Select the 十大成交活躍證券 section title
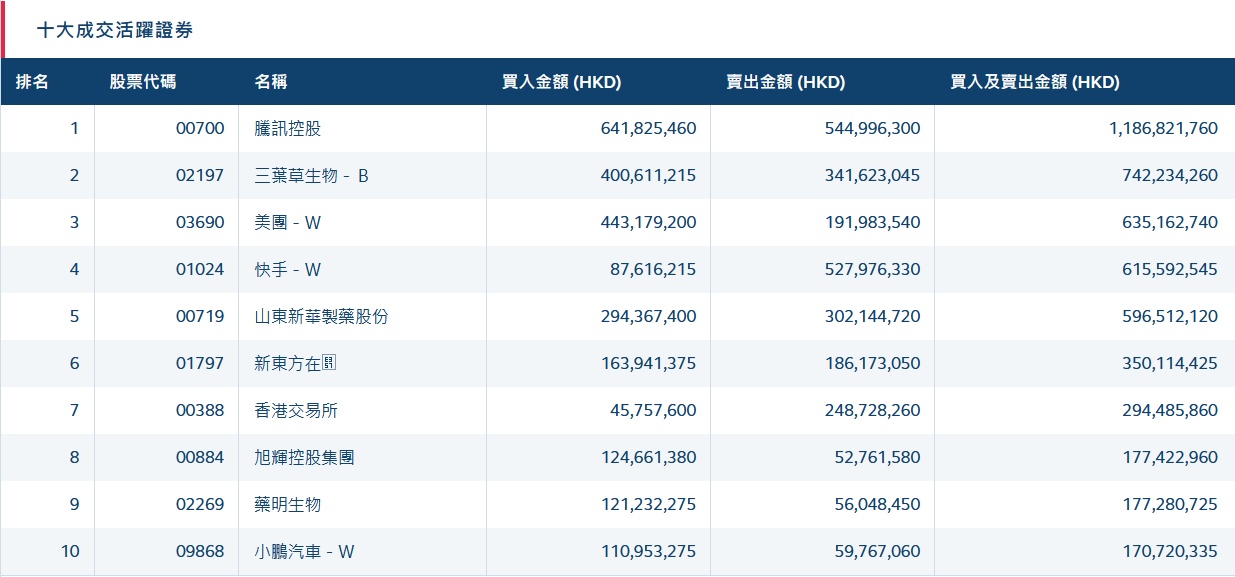Screen dimensions: 1235x577 pyautogui.click(x=115, y=30)
